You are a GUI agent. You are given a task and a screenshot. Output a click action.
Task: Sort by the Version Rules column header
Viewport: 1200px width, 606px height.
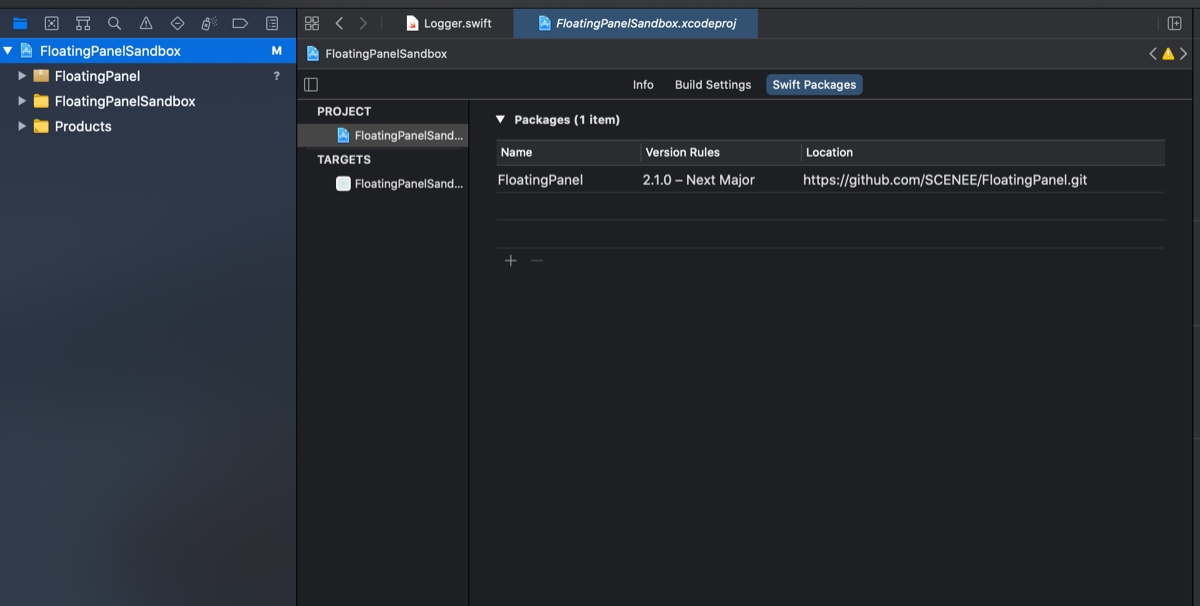tap(721, 152)
